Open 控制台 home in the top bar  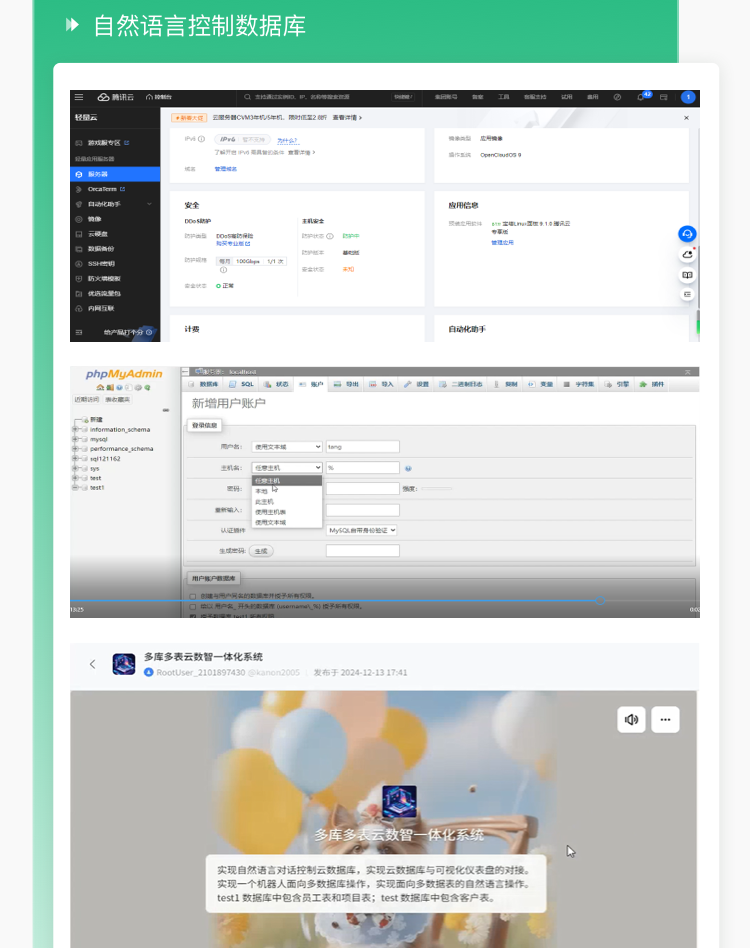tap(159, 97)
